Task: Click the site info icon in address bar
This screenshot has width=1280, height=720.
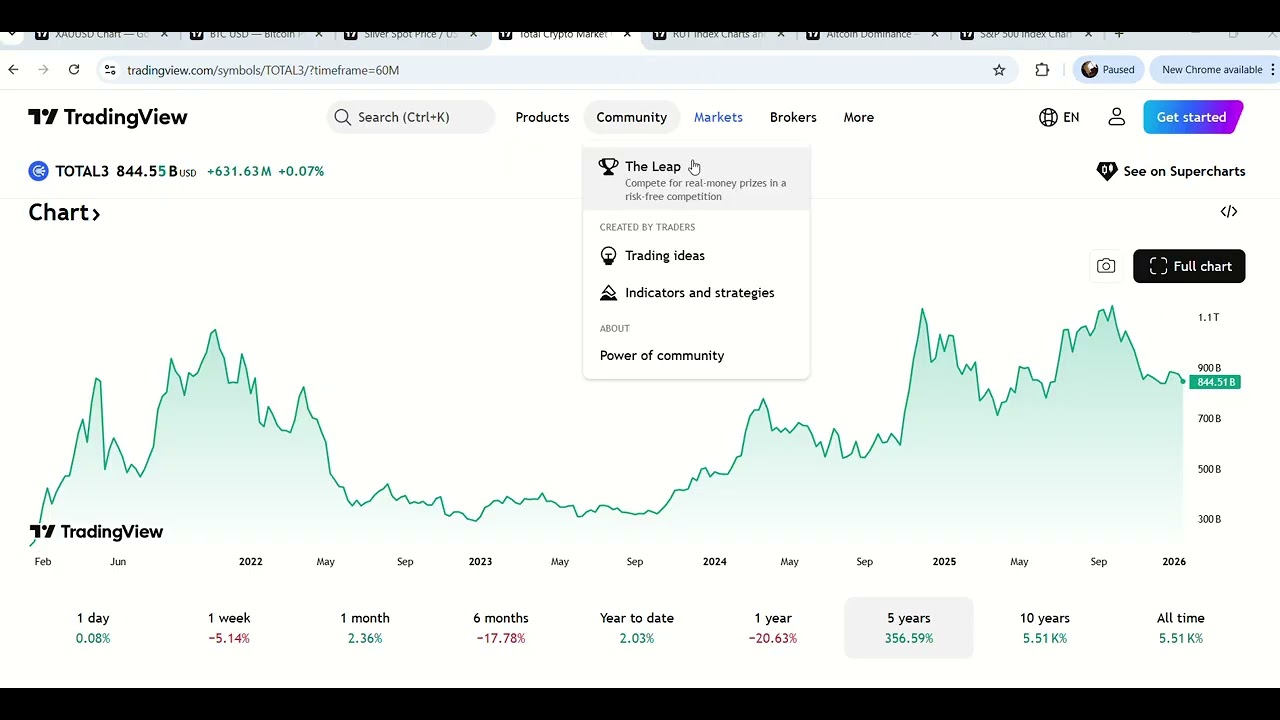Action: click(x=110, y=70)
